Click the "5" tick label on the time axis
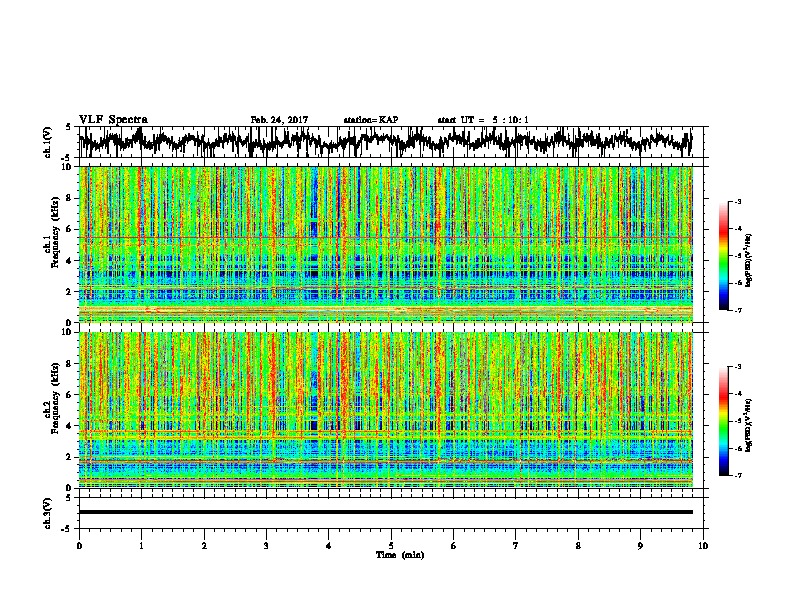792x612 pixels. click(391, 546)
